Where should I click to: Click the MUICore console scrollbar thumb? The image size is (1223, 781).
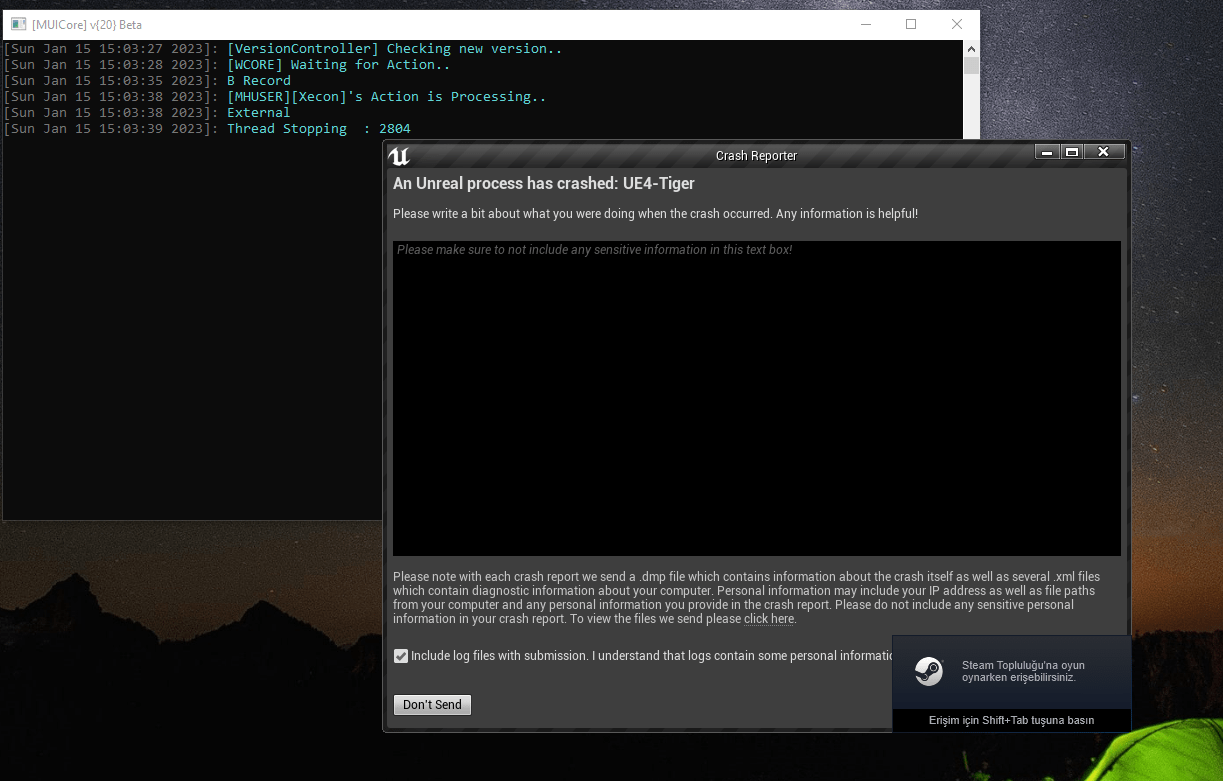pyautogui.click(x=971, y=66)
